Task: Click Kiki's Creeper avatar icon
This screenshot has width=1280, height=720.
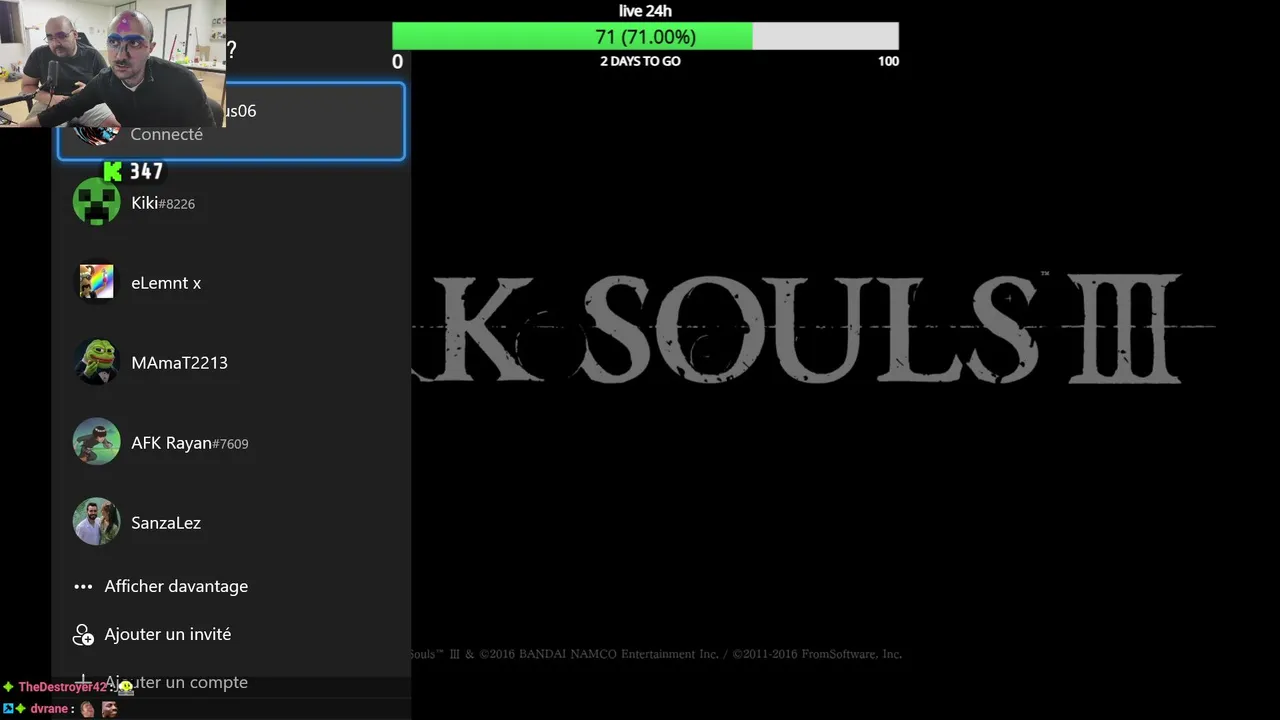Action: (97, 202)
